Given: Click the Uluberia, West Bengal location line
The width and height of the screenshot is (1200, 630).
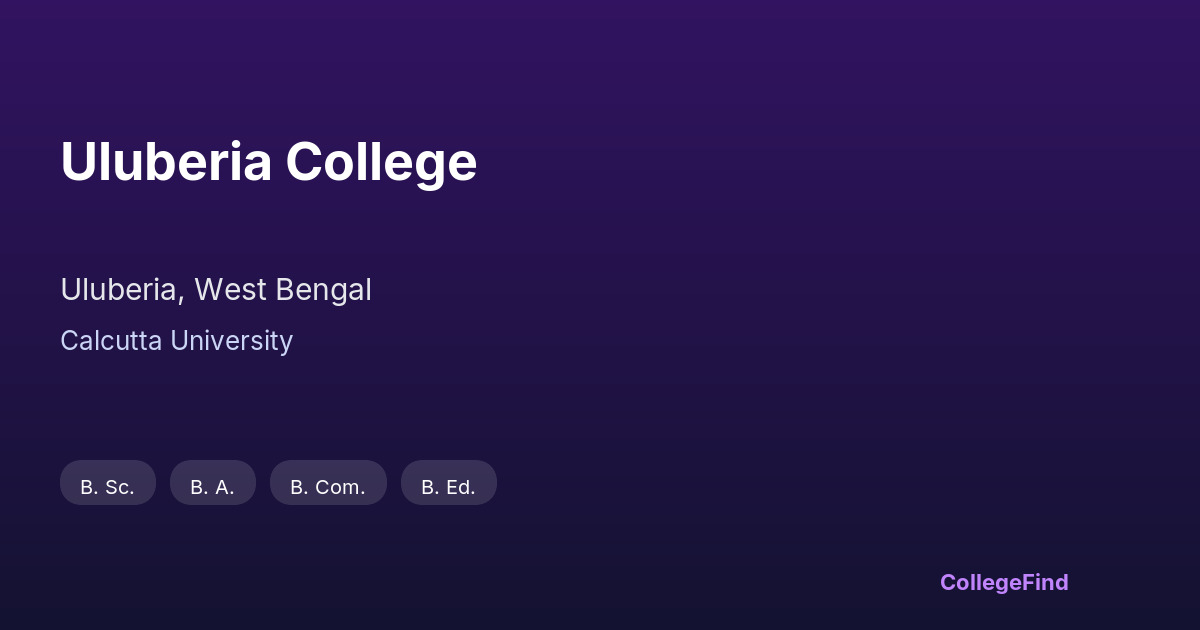Looking at the screenshot, I should tap(215, 290).
